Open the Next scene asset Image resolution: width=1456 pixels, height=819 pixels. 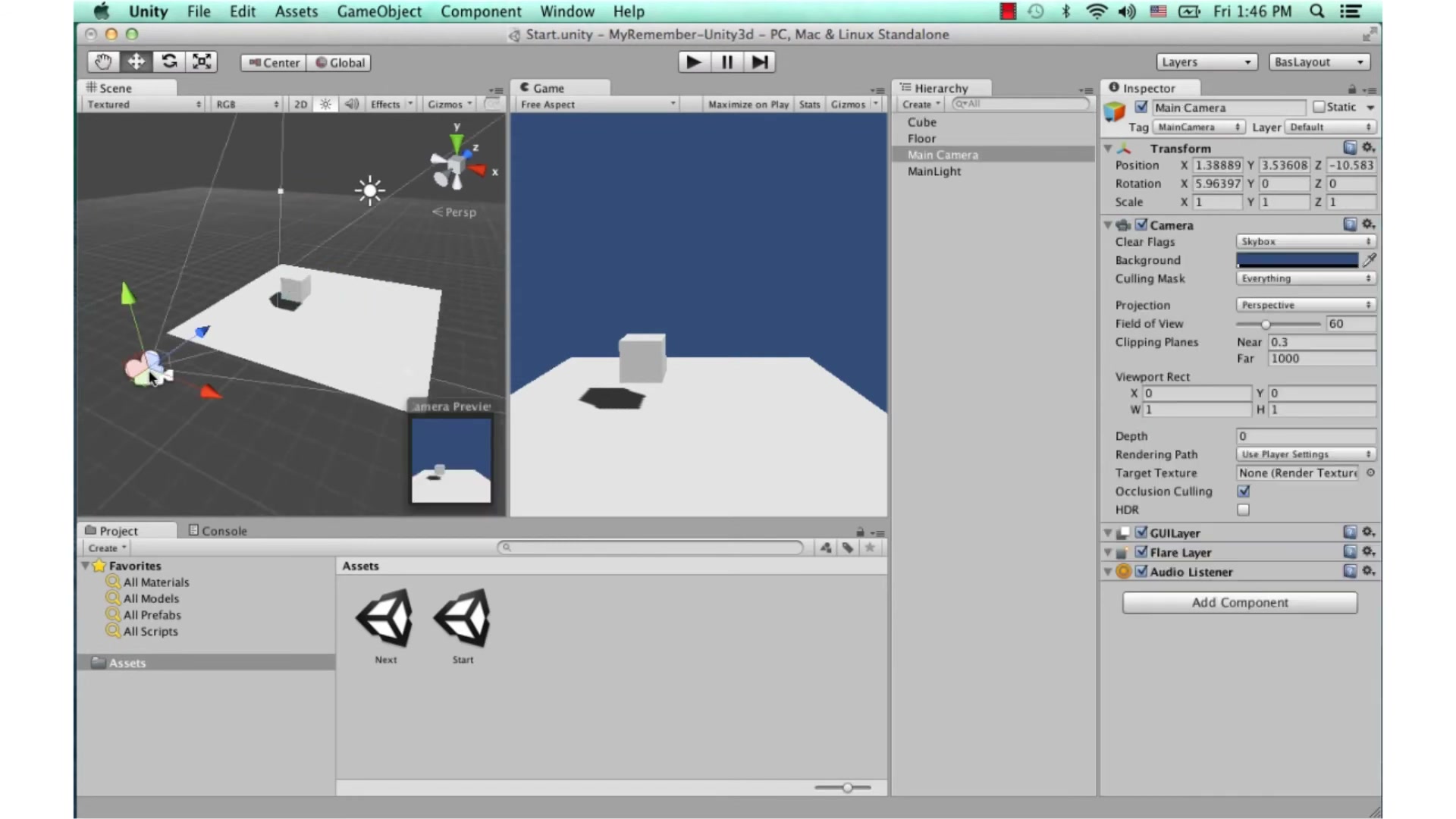pyautogui.click(x=385, y=626)
